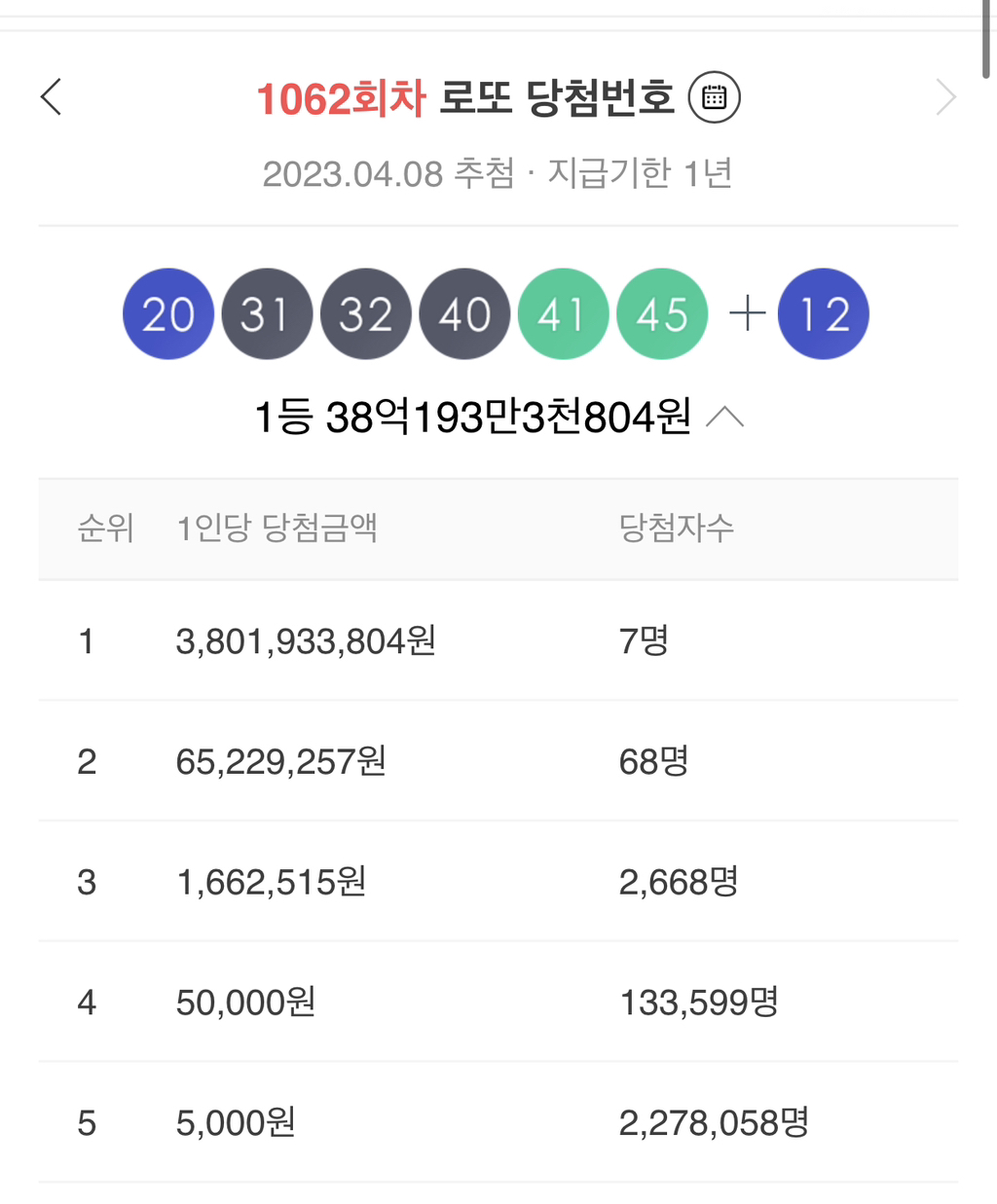Image resolution: width=997 pixels, height=1204 pixels.
Task: Go to next lottery round arrow
Action: pos(944,97)
